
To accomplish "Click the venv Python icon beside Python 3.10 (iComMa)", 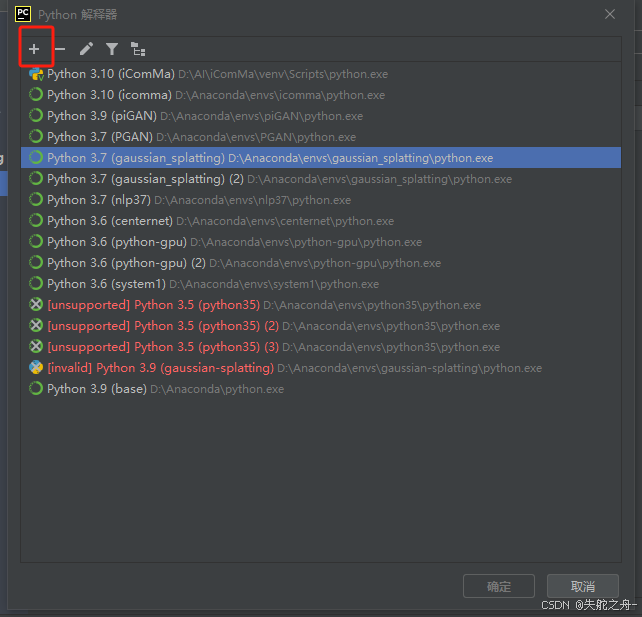I will [x=36, y=74].
